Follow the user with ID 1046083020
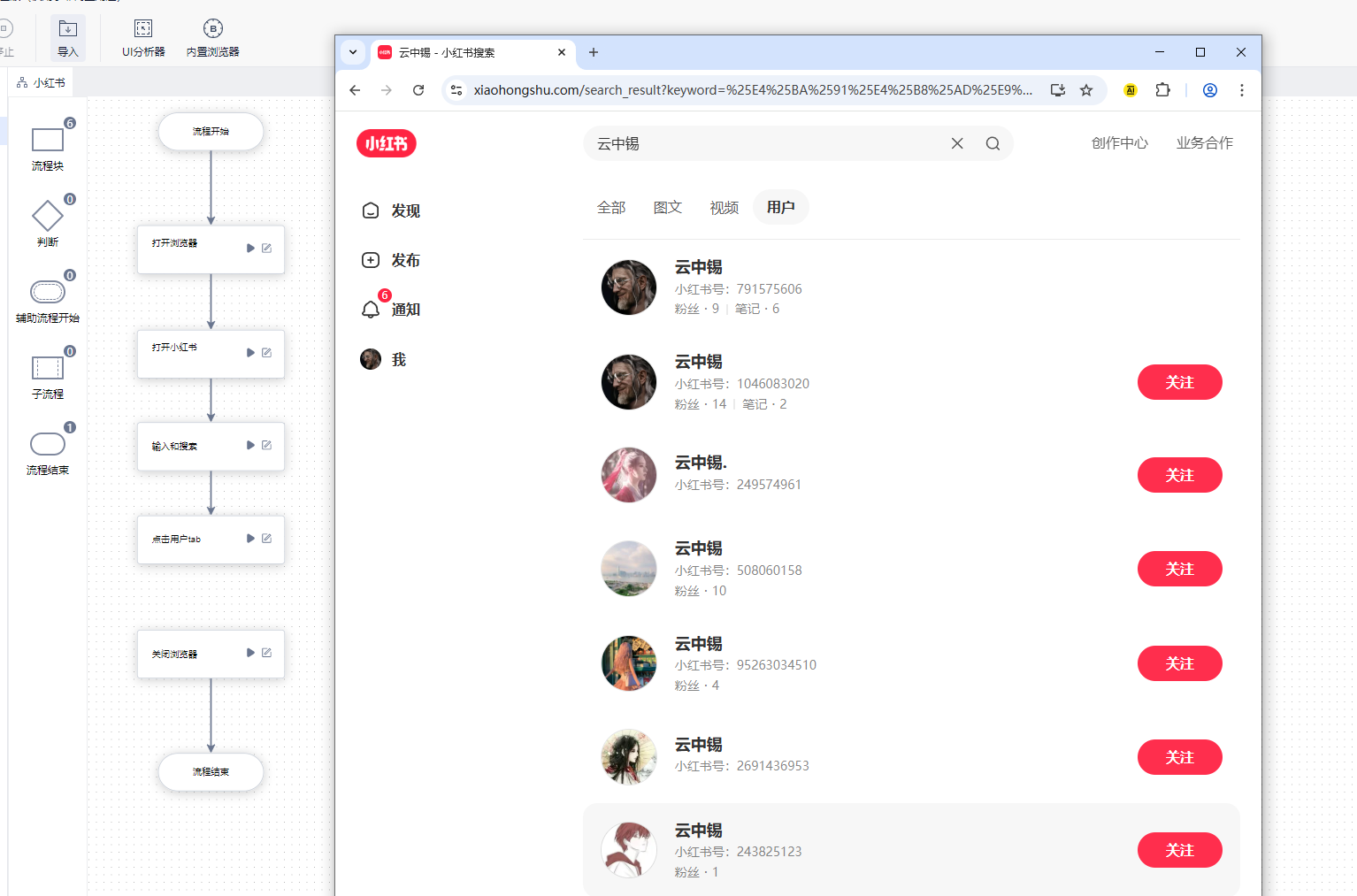The image size is (1357, 896). pyautogui.click(x=1179, y=382)
